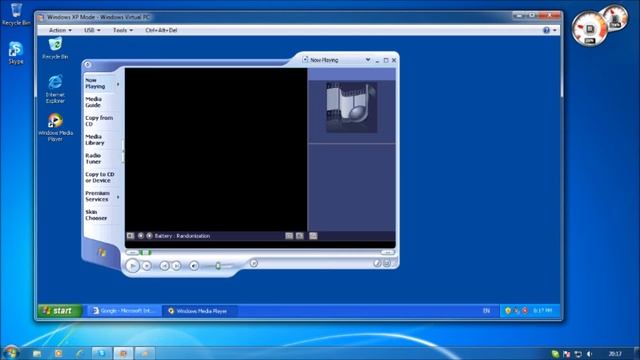
Task: Click the green seek bar handle
Action: [146, 253]
